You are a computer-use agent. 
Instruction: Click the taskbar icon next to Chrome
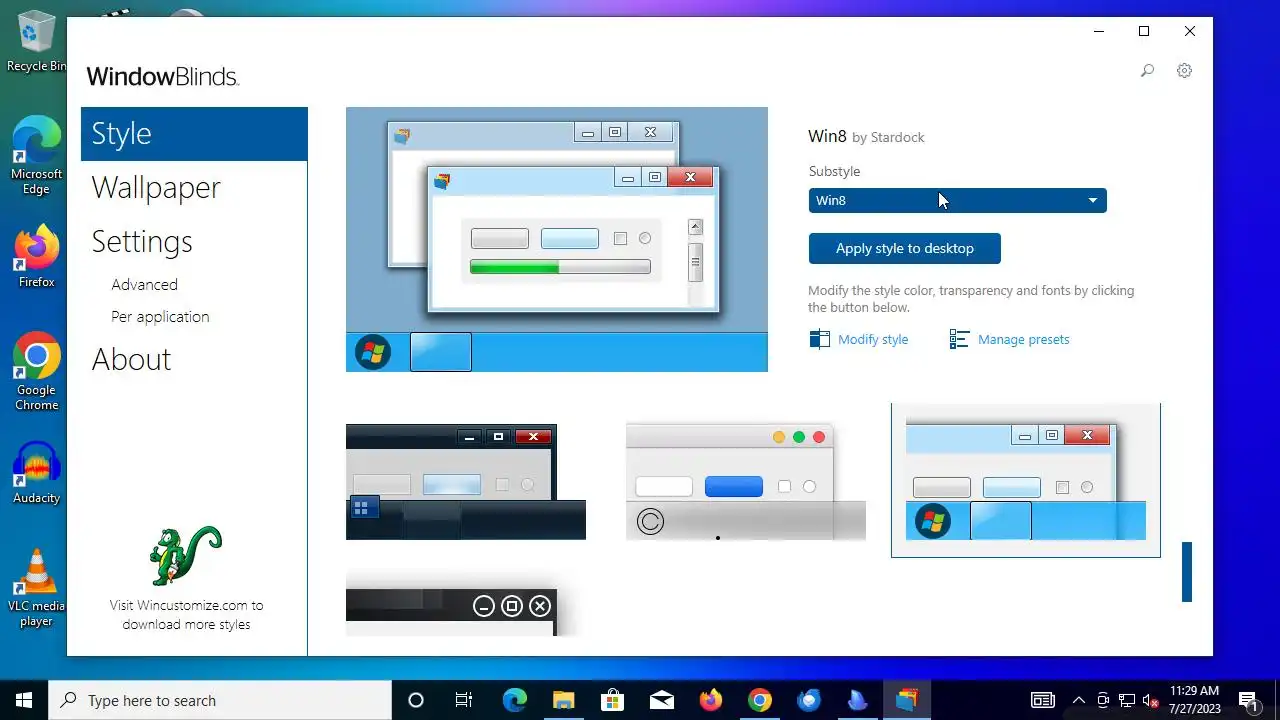(808, 700)
